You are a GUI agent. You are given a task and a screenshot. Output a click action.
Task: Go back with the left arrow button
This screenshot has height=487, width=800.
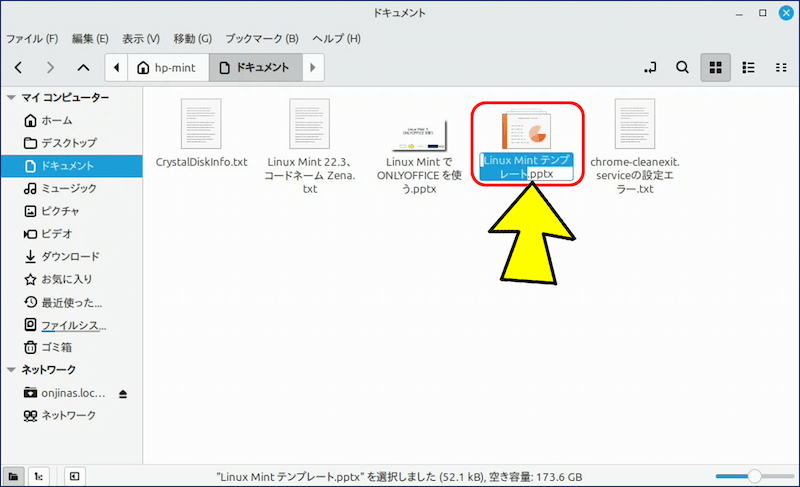click(x=18, y=67)
